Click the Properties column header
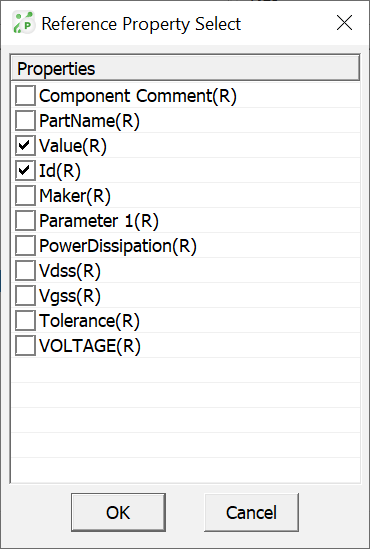370x549 pixels. [x=185, y=68]
